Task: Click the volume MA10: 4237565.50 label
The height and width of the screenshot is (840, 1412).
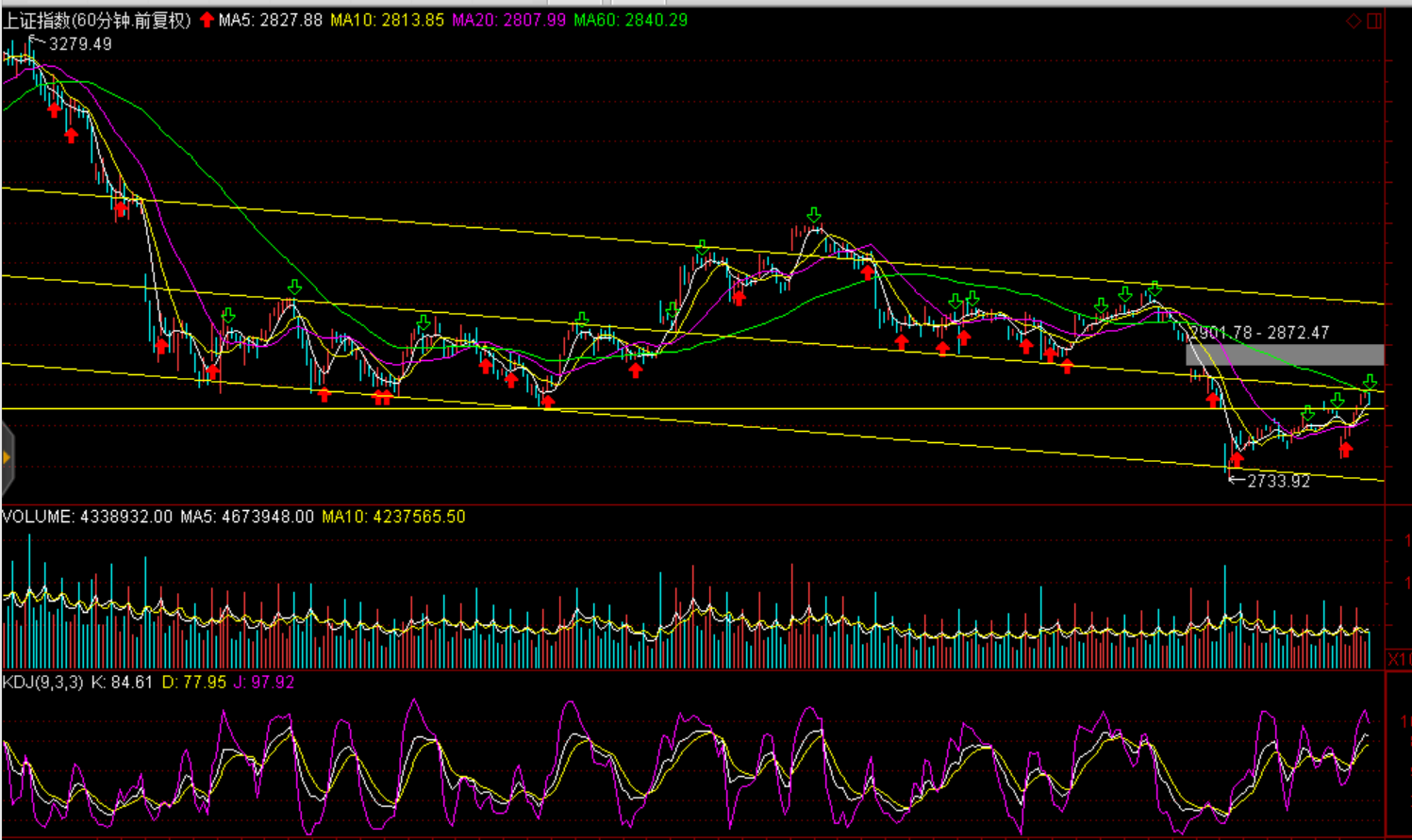Action: tap(393, 517)
